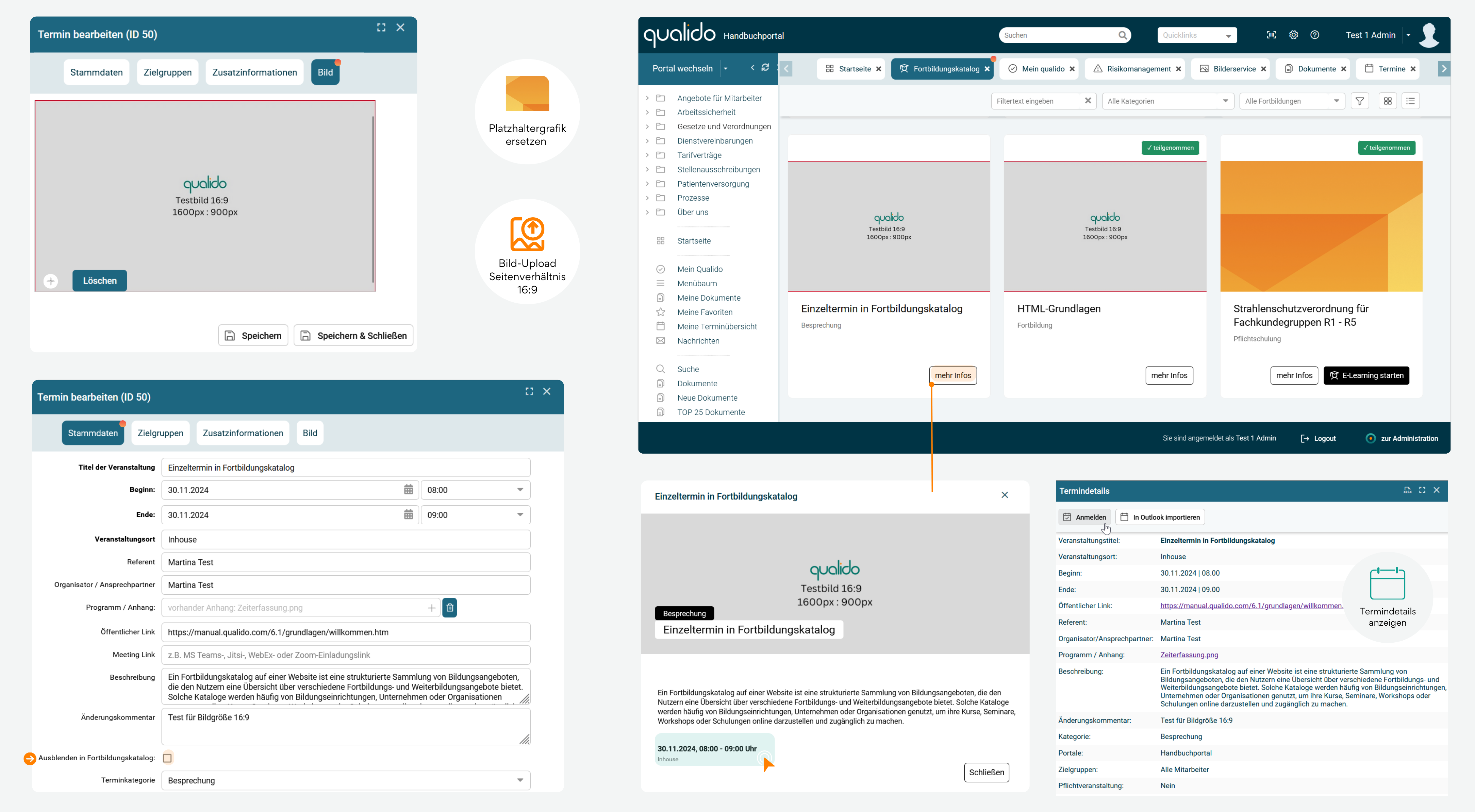Open the help icon in the header
The height and width of the screenshot is (812, 1475).
pos(1315,35)
